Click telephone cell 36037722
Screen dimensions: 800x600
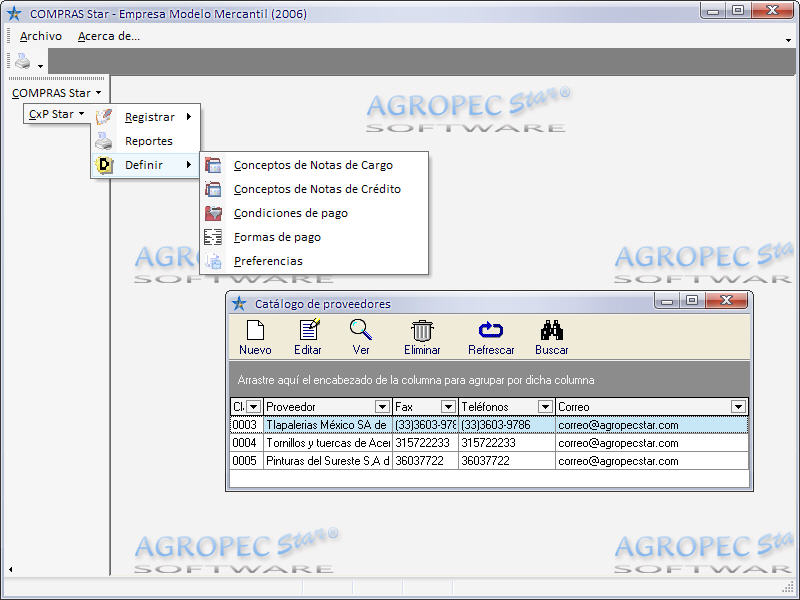point(507,461)
